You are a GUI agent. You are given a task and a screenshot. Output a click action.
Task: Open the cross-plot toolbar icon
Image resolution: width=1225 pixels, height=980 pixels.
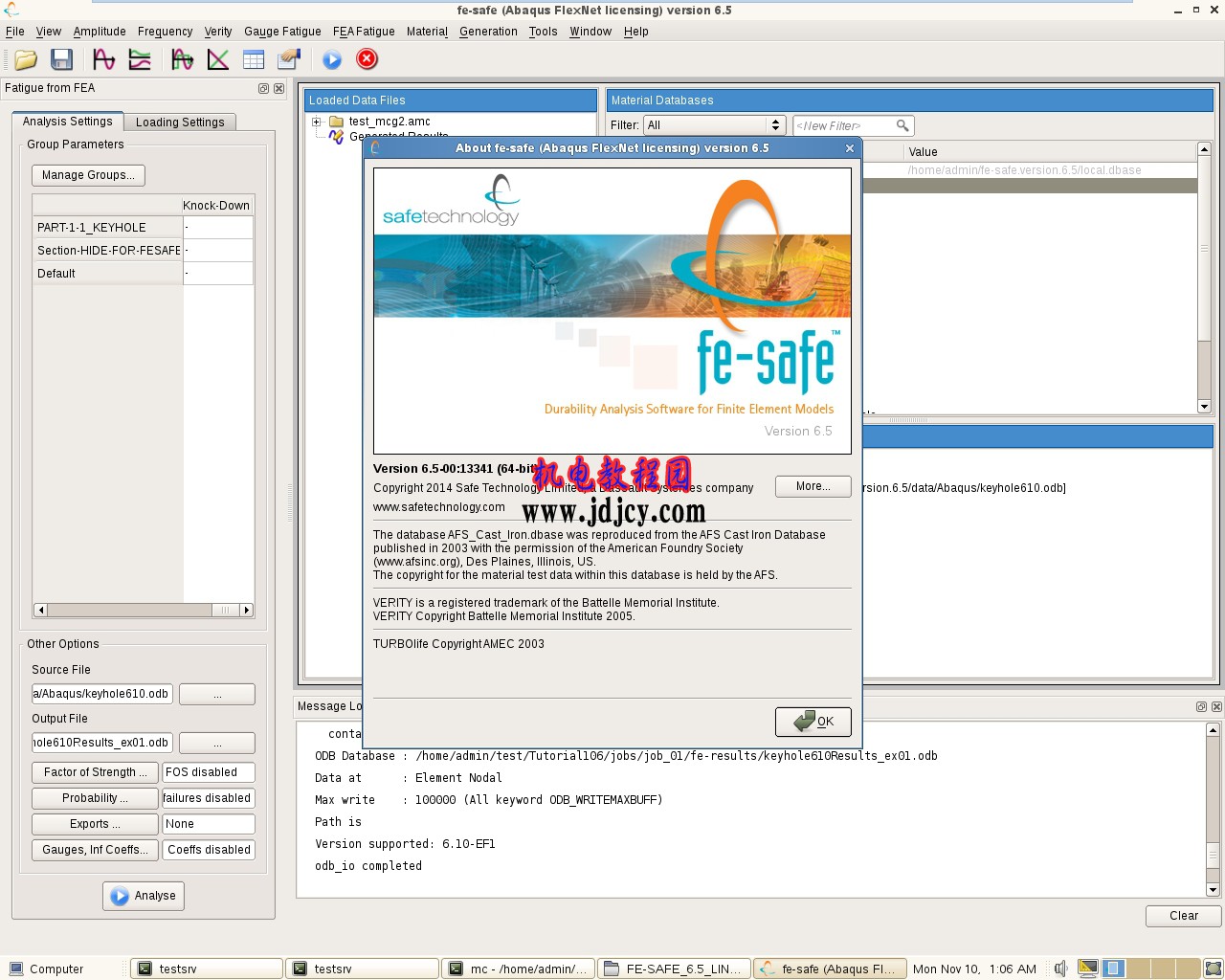click(218, 59)
